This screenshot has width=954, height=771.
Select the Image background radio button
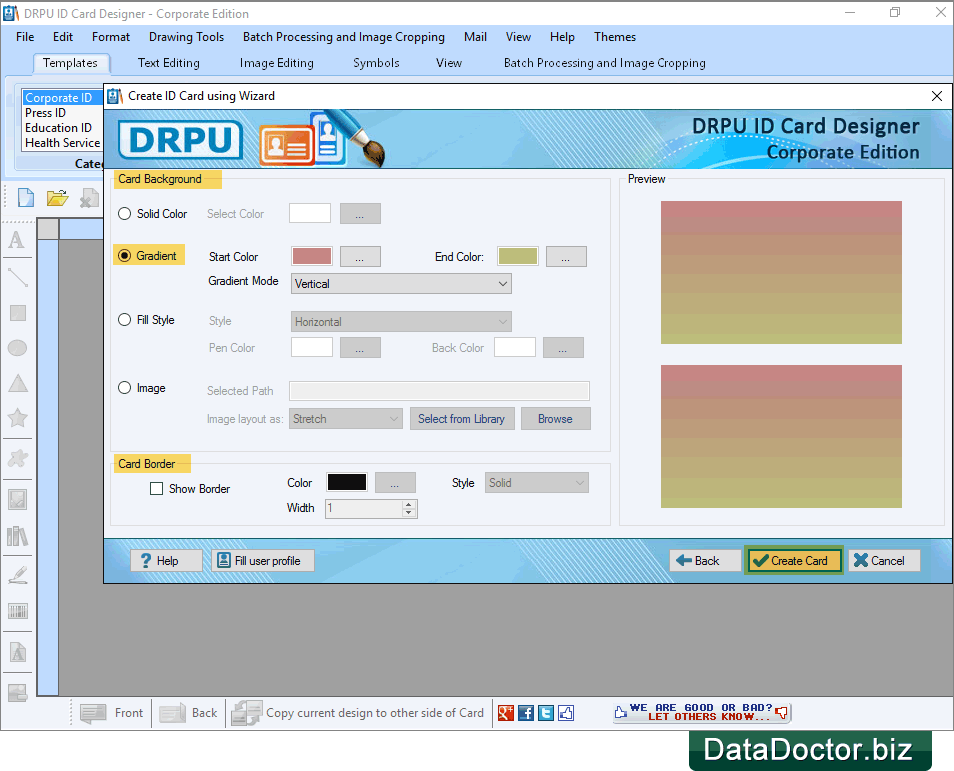coord(124,388)
